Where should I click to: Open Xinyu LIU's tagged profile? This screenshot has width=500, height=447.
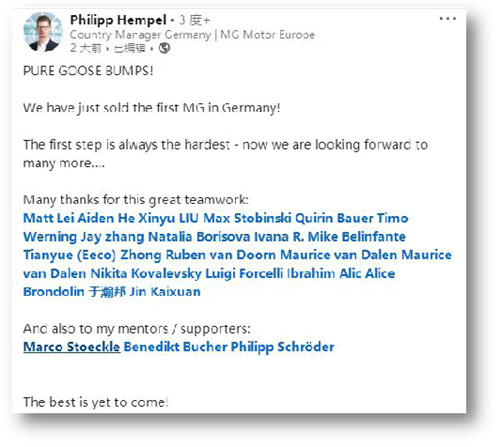tap(168, 218)
